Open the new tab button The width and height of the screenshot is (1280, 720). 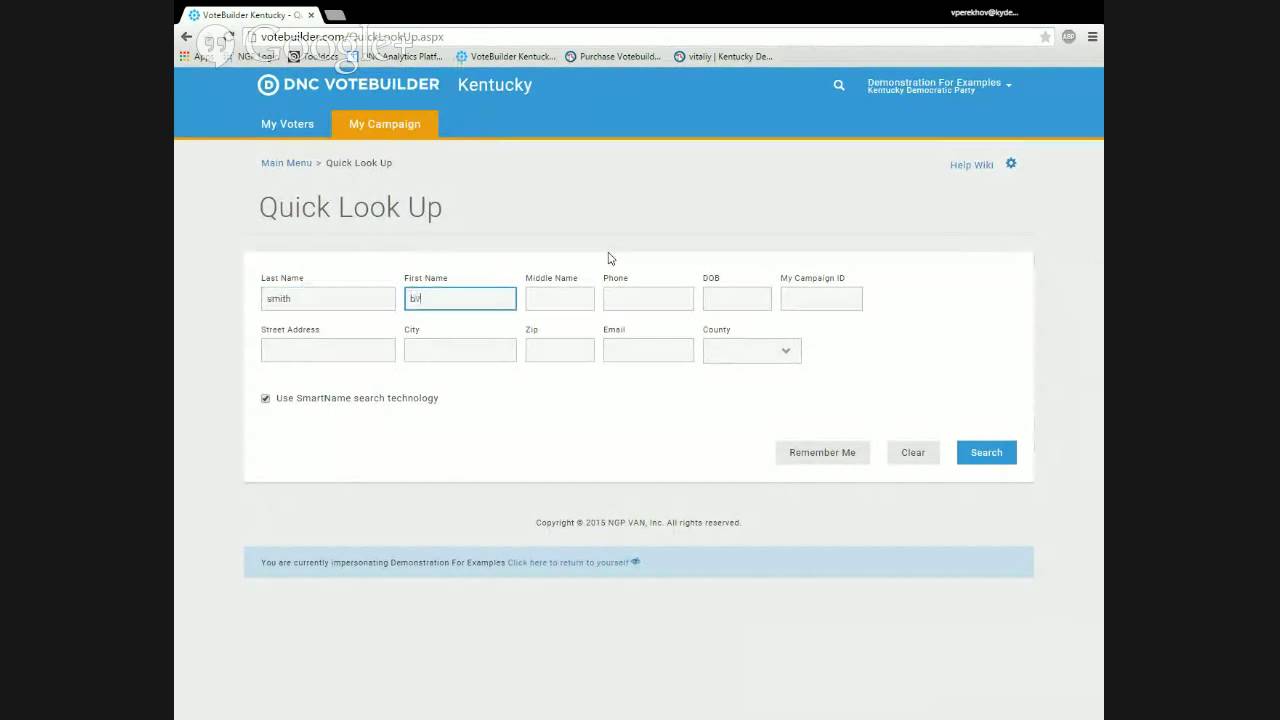click(x=335, y=15)
